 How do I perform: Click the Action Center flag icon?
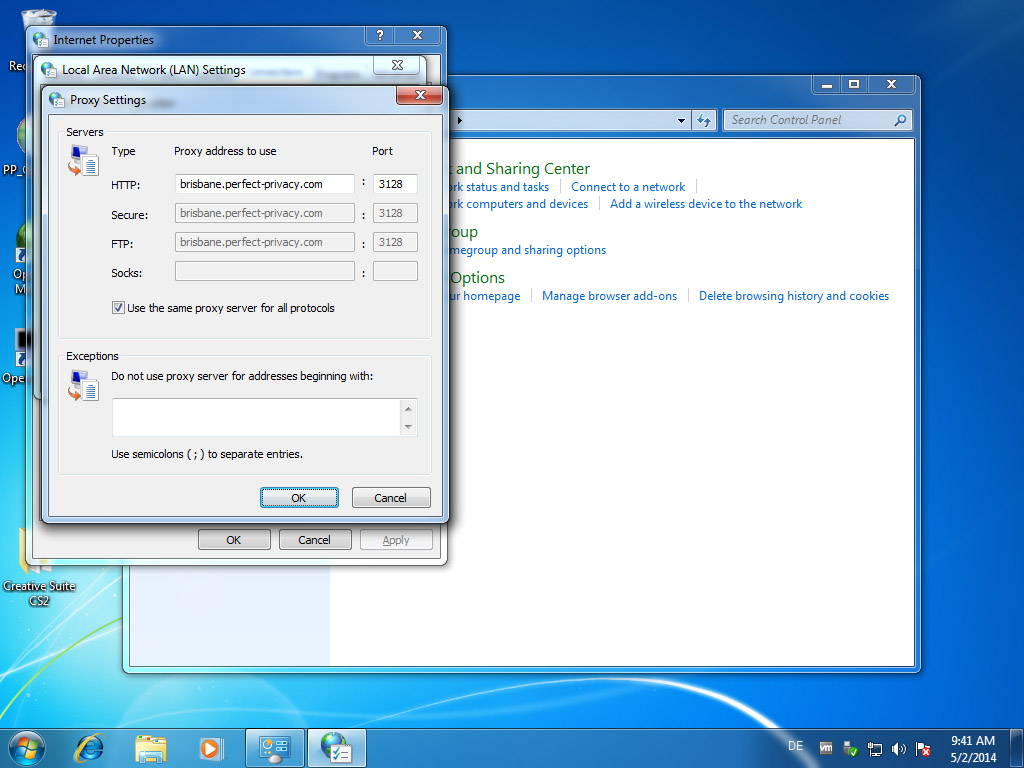click(x=922, y=748)
